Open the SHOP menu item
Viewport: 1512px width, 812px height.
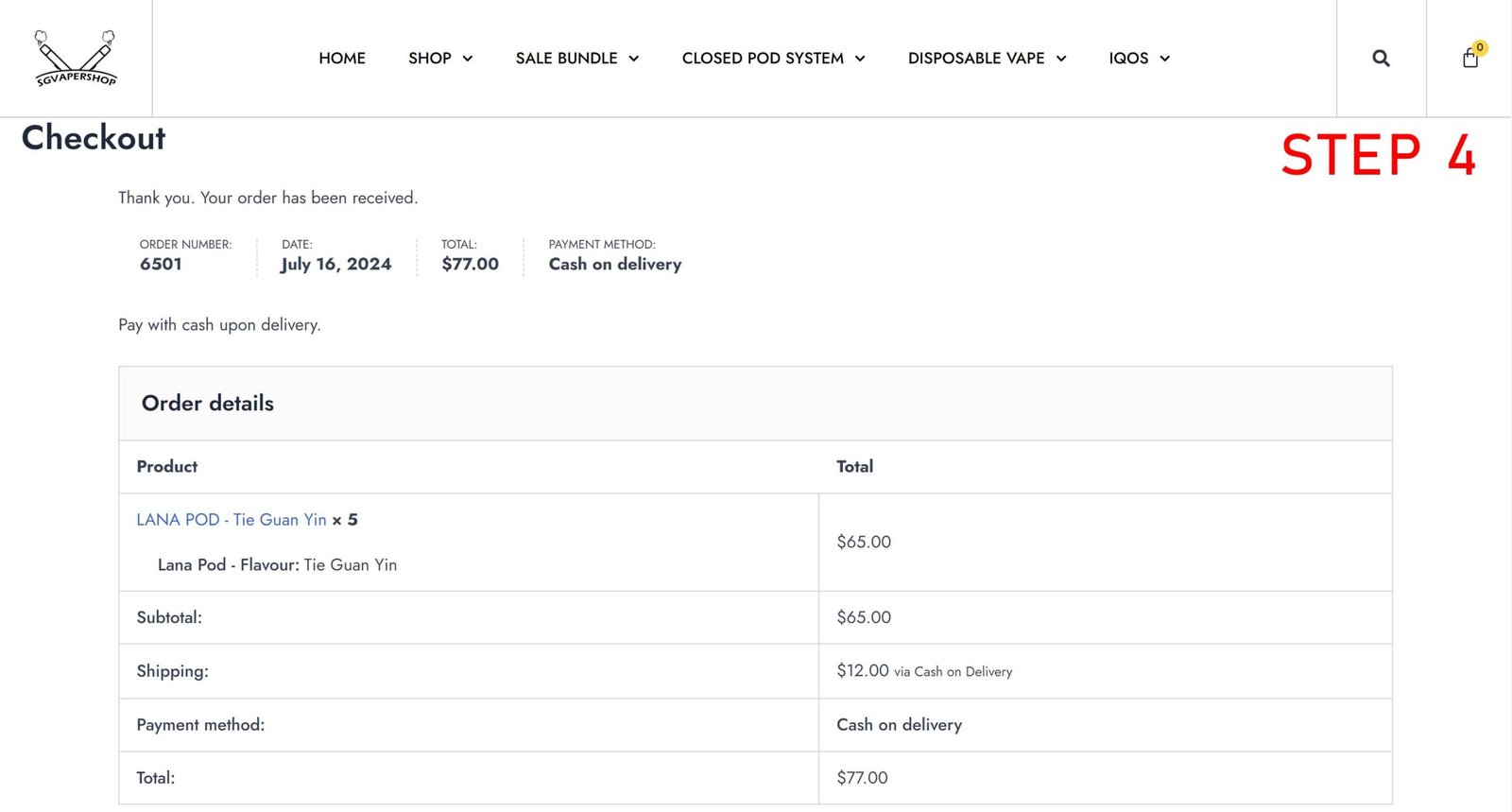430,59
